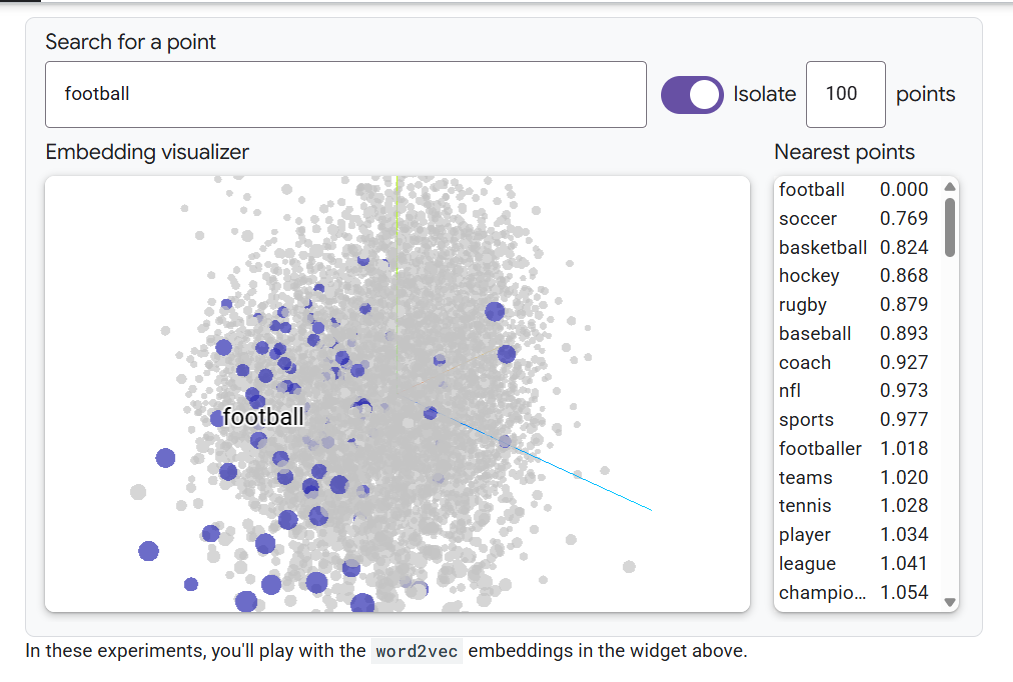Toggle the Isolate switch off
This screenshot has height=682, width=1013.
(692, 95)
